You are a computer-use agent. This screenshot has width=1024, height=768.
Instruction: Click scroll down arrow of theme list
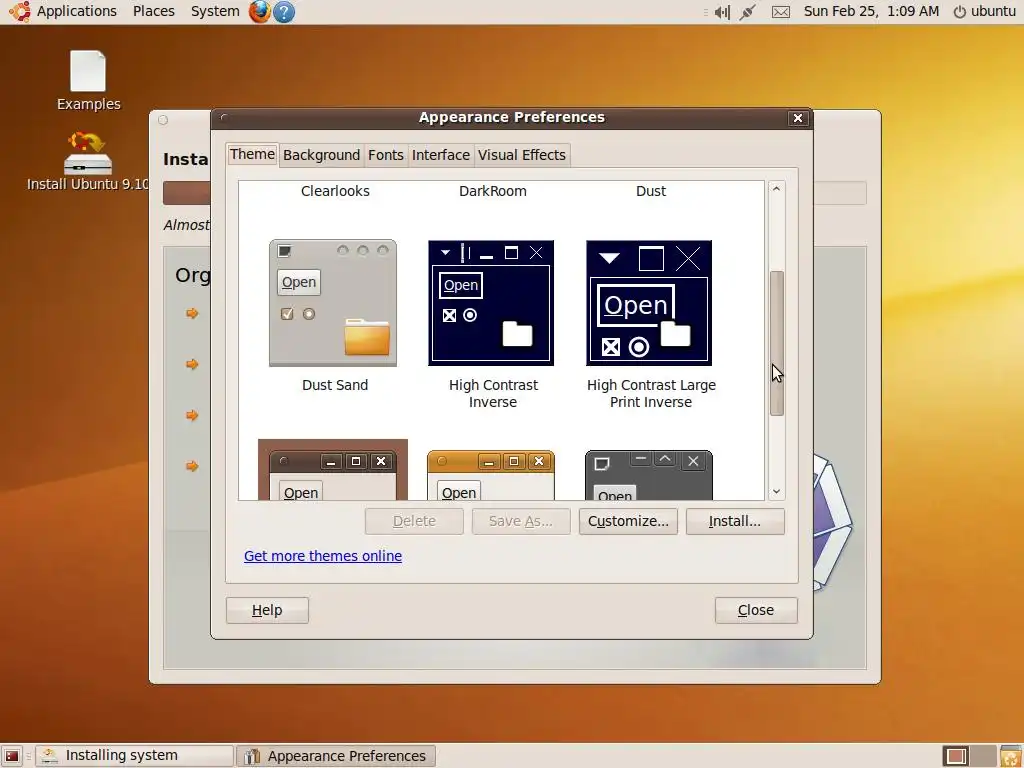[x=776, y=492]
